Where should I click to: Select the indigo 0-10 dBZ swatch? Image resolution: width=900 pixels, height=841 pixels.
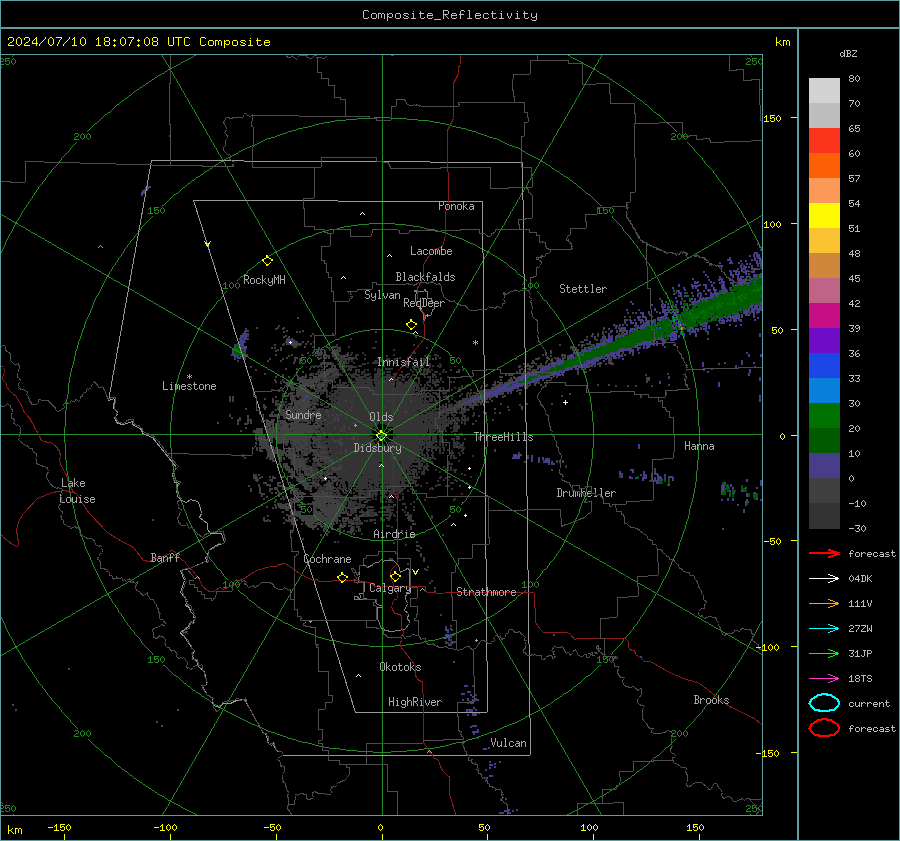click(x=824, y=466)
